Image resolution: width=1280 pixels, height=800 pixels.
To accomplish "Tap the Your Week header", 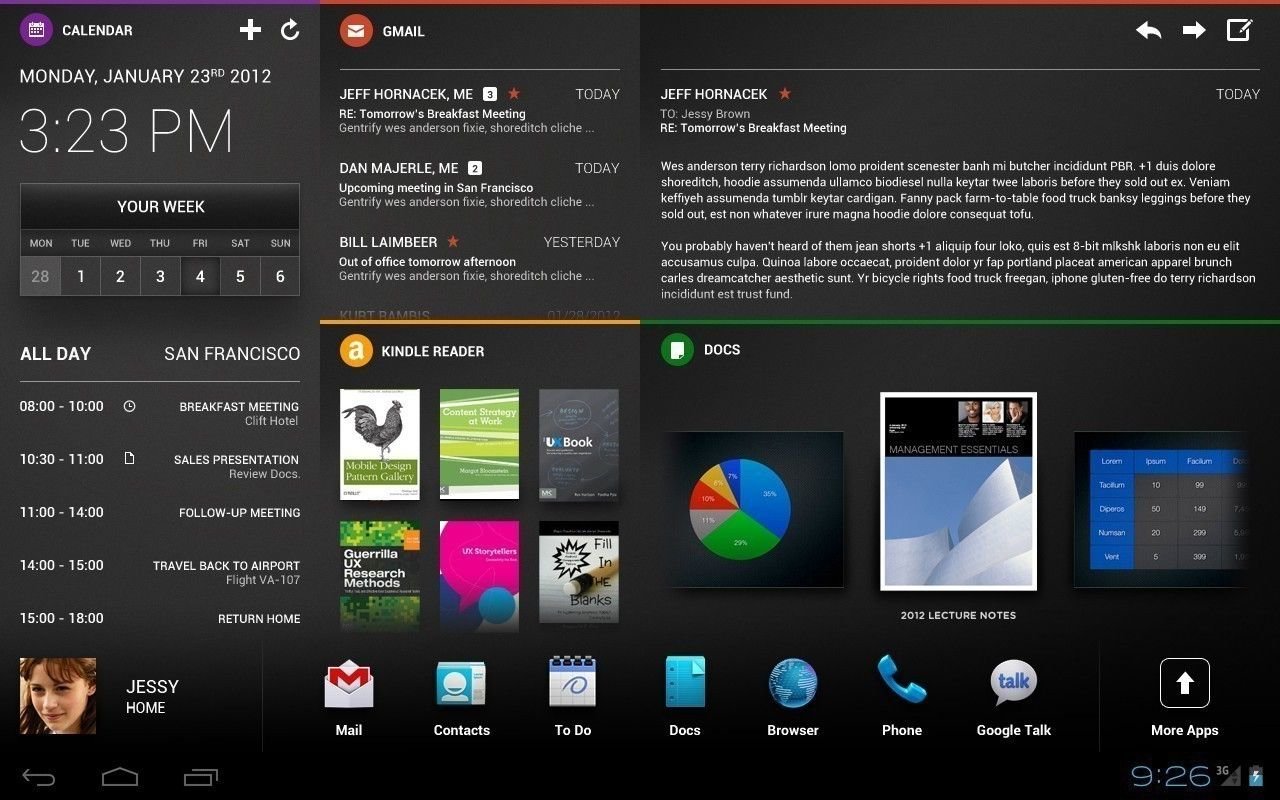I will 160,207.
